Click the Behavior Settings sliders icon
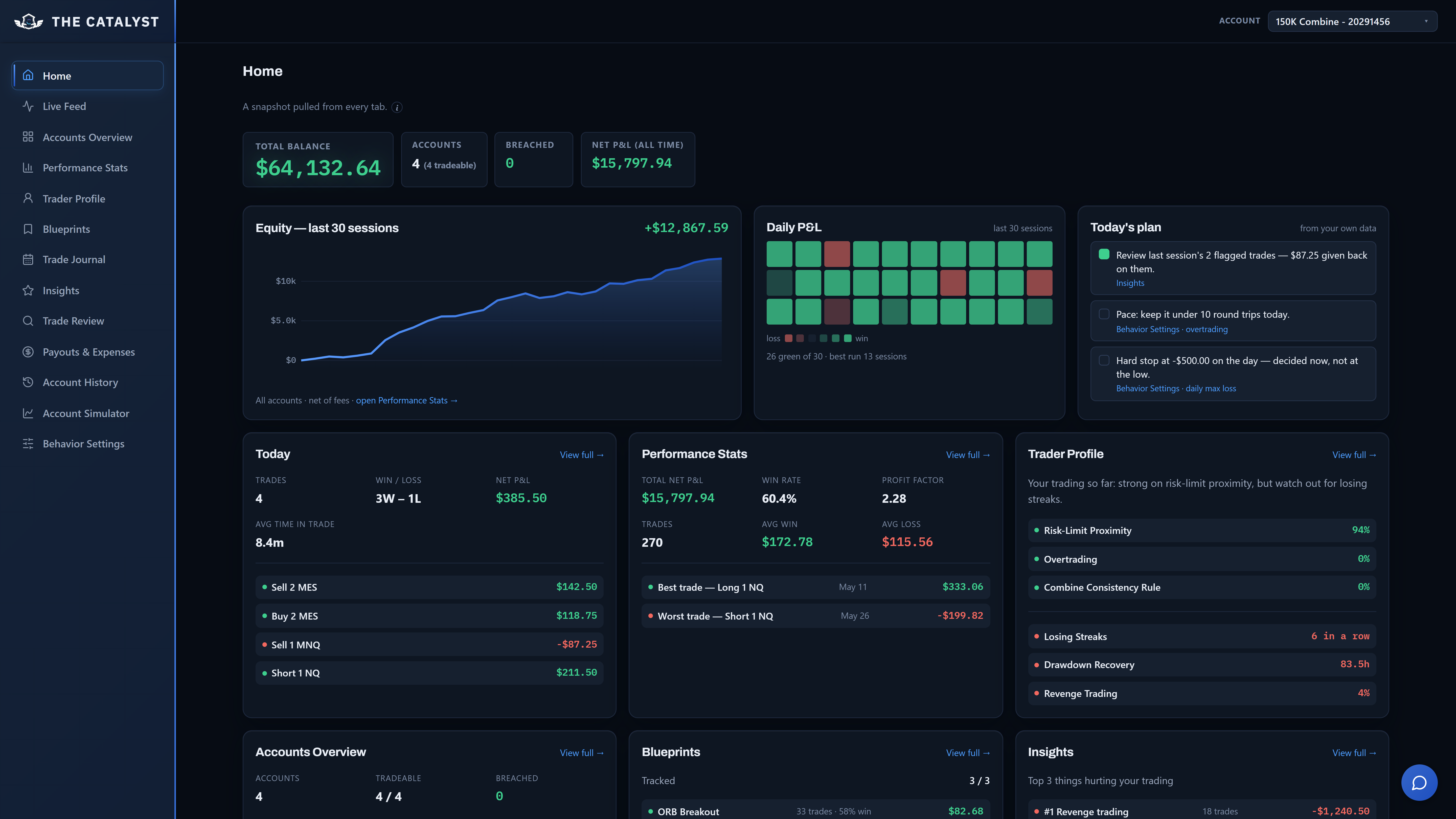This screenshot has width=1456, height=819. pos(28,444)
